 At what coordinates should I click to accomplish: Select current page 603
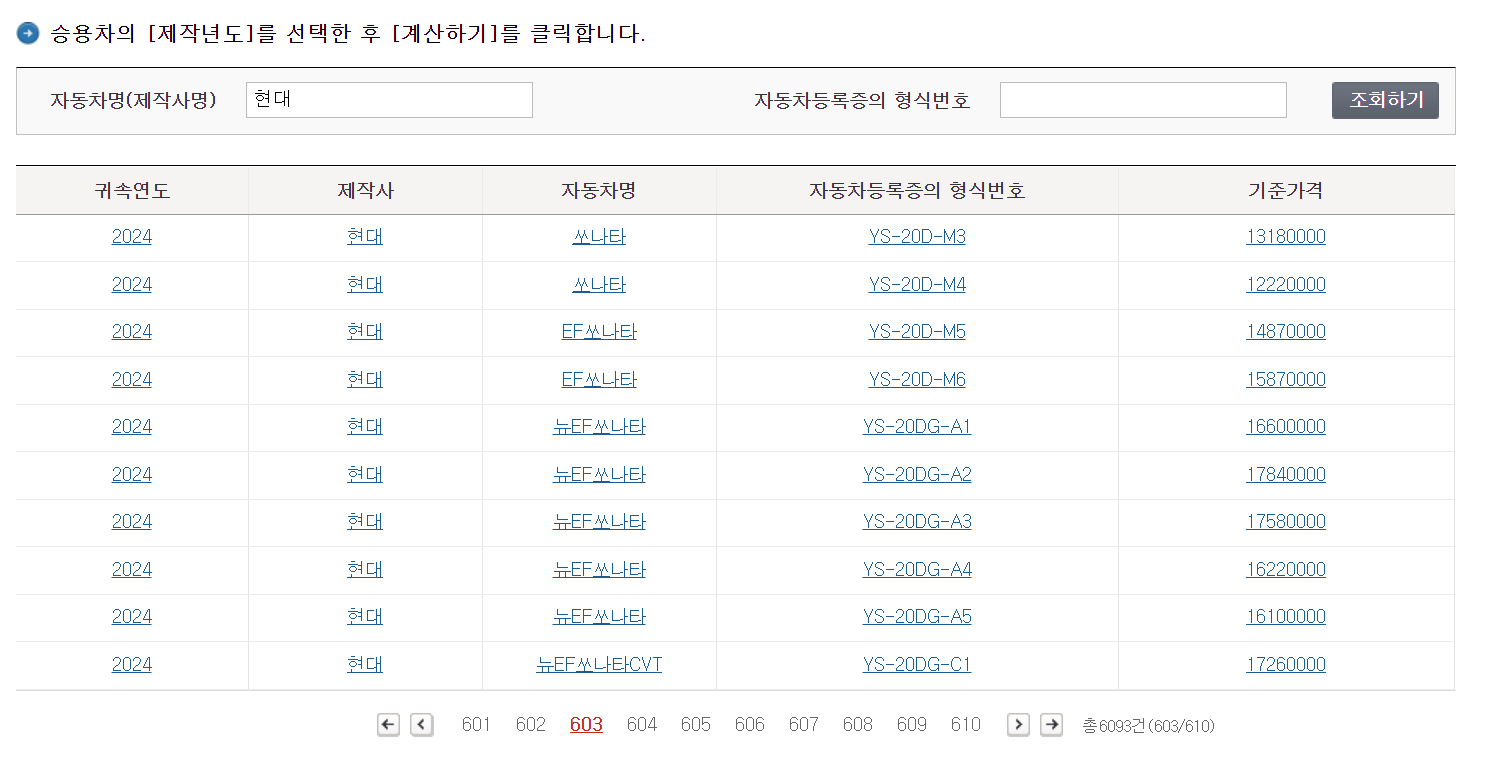586,725
